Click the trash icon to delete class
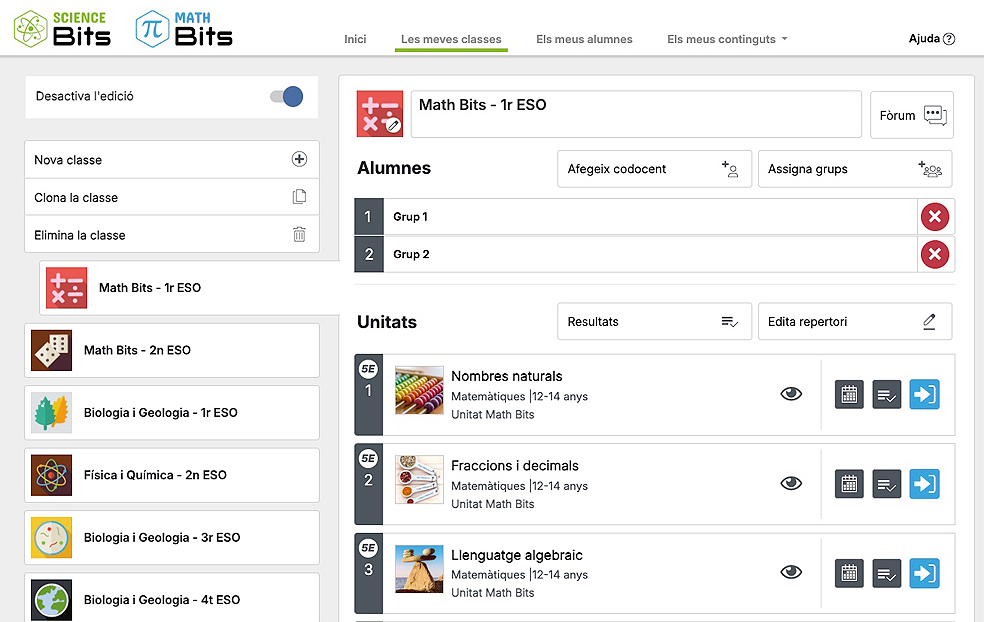 pyautogui.click(x=299, y=235)
